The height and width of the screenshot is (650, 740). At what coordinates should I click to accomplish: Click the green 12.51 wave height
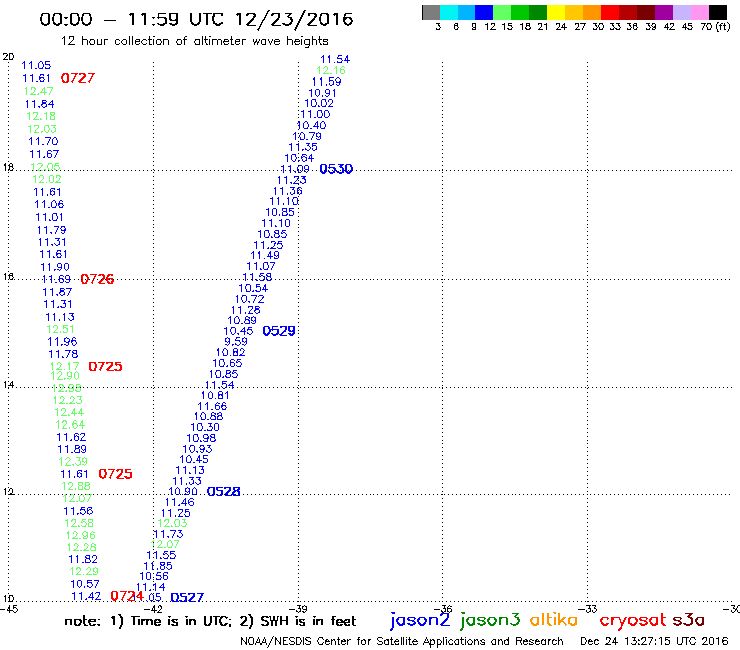point(60,329)
